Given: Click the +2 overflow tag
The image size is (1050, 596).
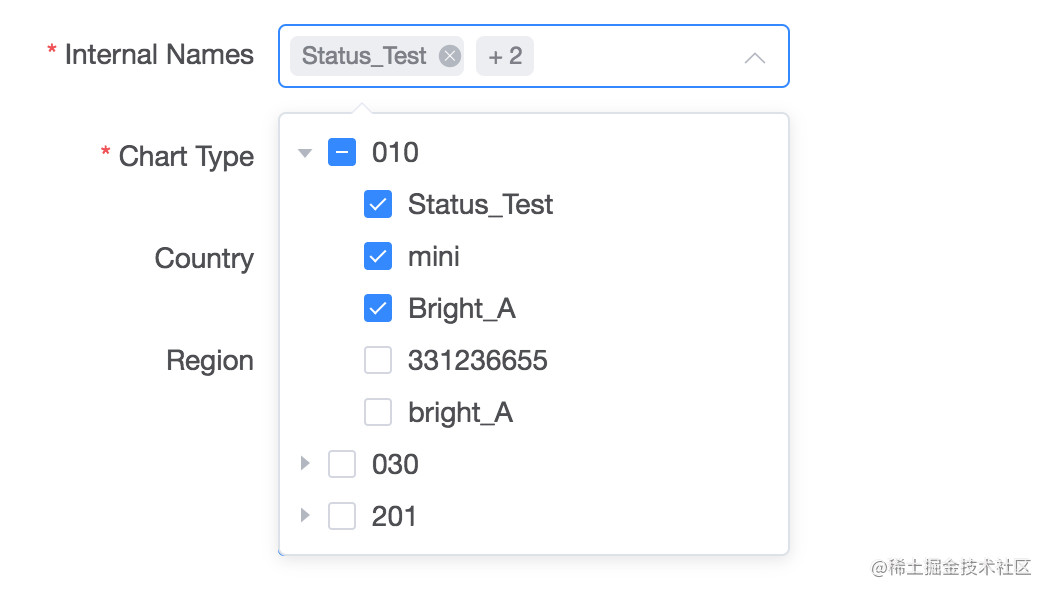Looking at the screenshot, I should (505, 56).
